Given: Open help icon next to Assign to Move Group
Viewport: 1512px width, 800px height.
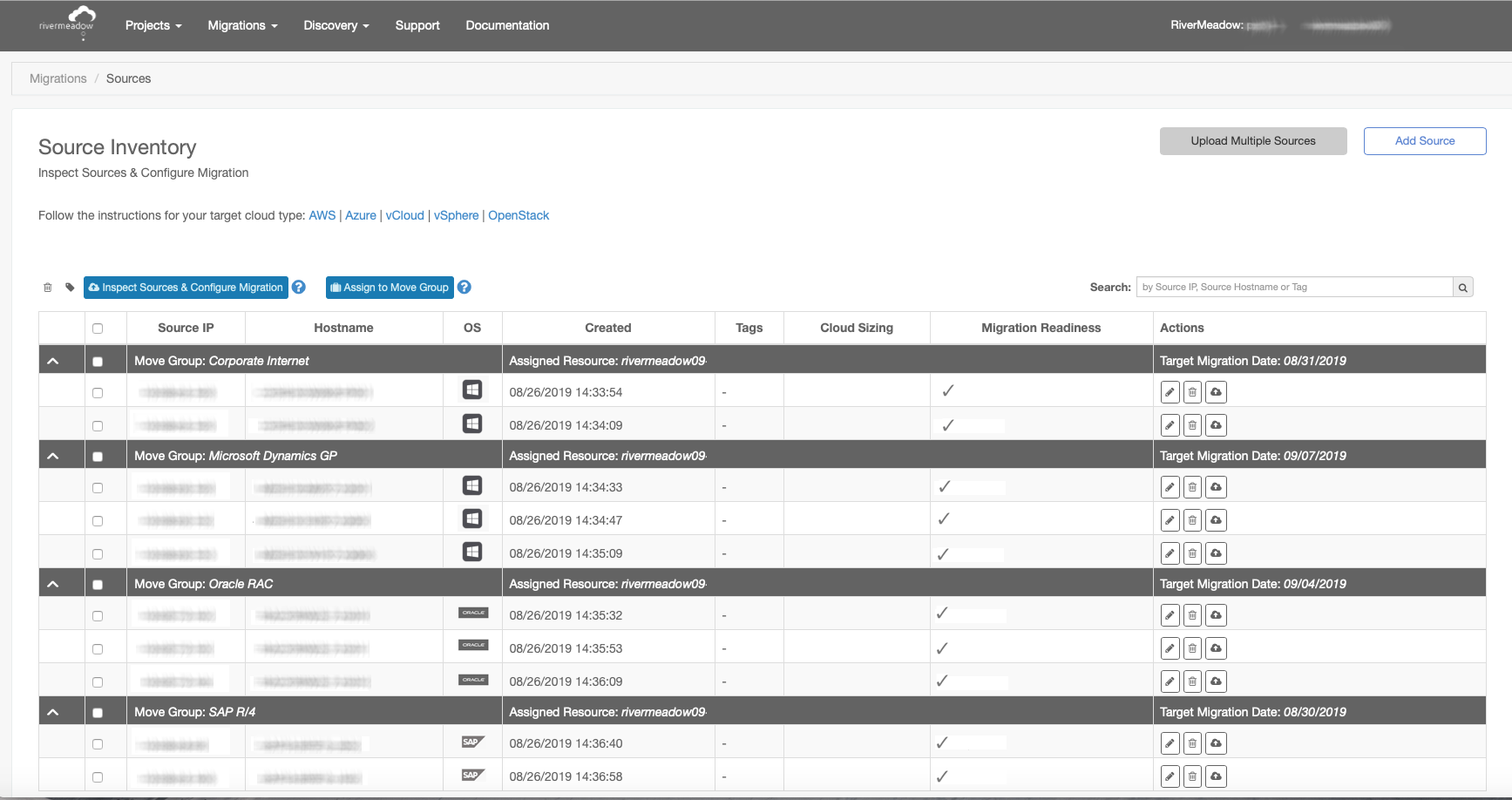Looking at the screenshot, I should pos(464,287).
